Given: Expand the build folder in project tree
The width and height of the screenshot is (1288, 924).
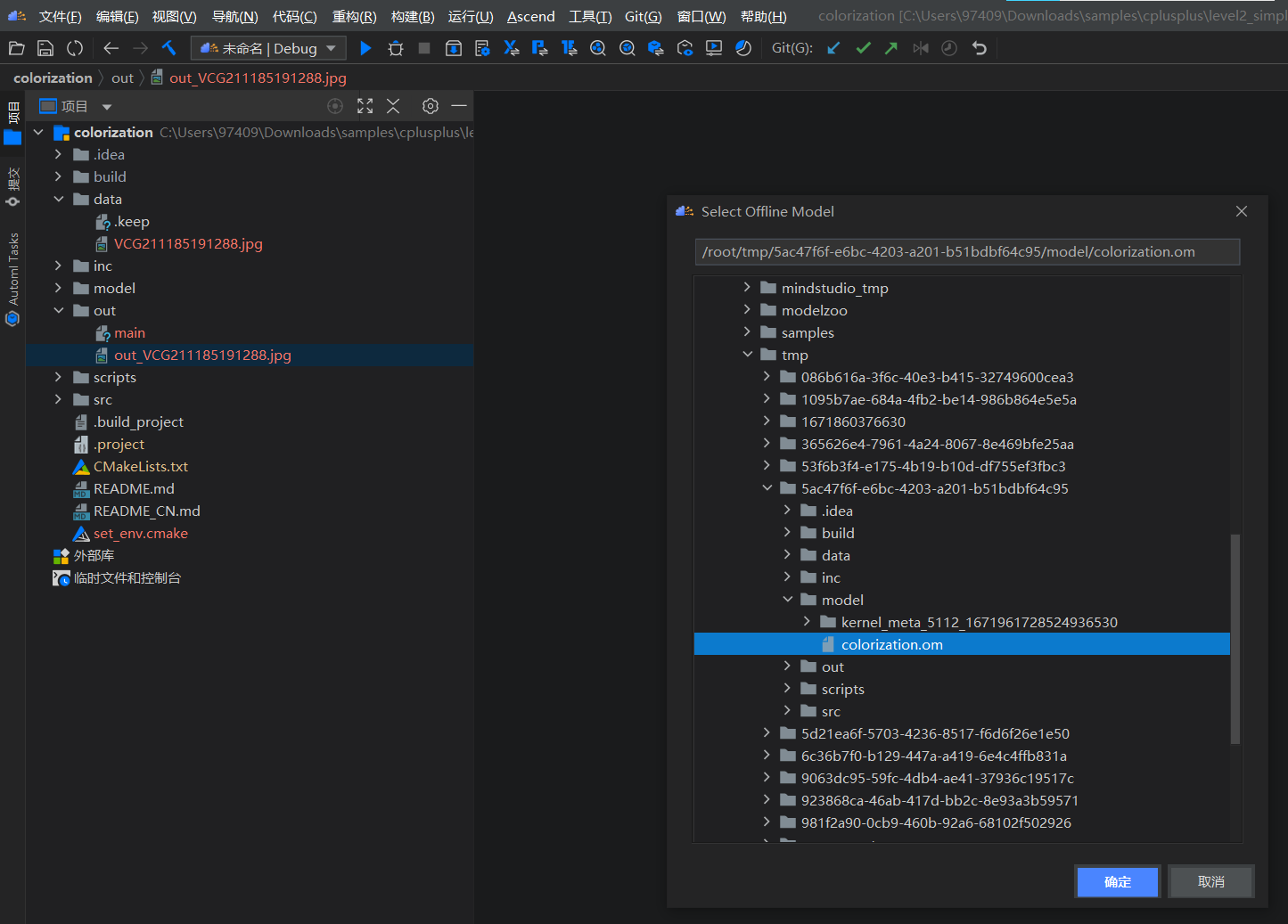Looking at the screenshot, I should (x=58, y=176).
